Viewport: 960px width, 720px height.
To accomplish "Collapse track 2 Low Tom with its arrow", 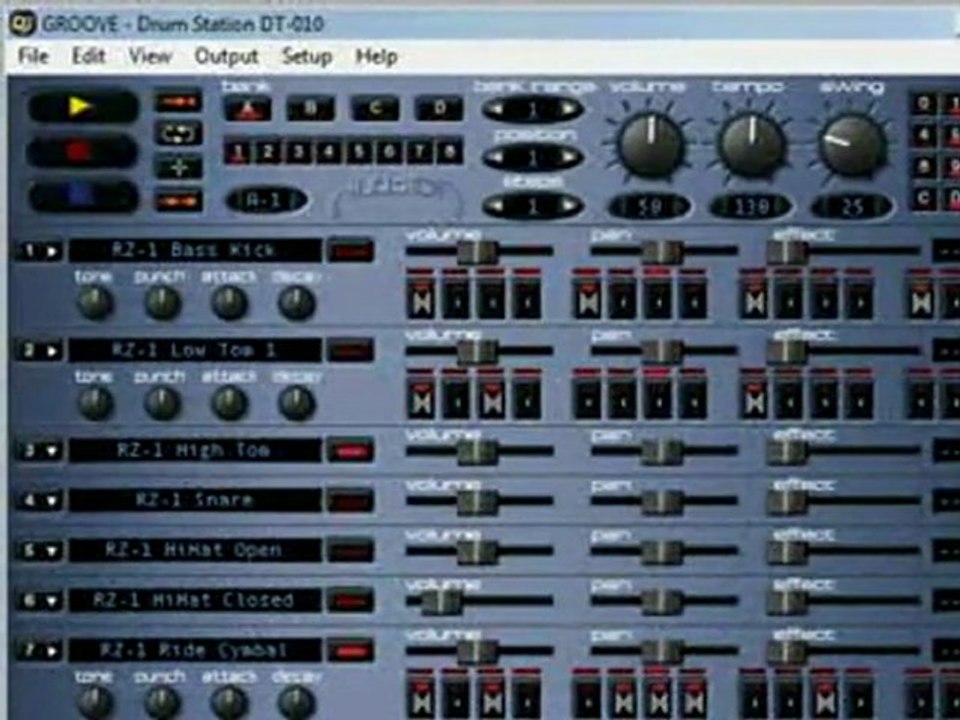I will 52,351.
